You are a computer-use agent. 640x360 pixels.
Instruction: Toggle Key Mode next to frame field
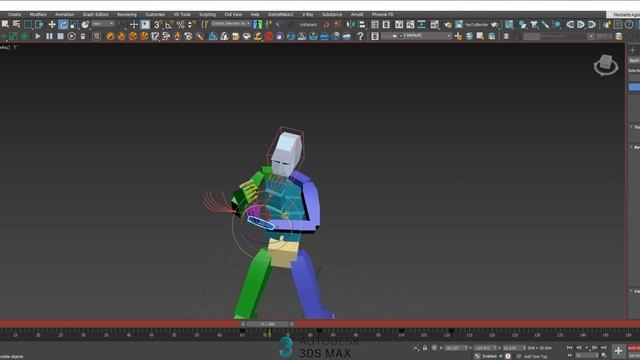(570, 355)
